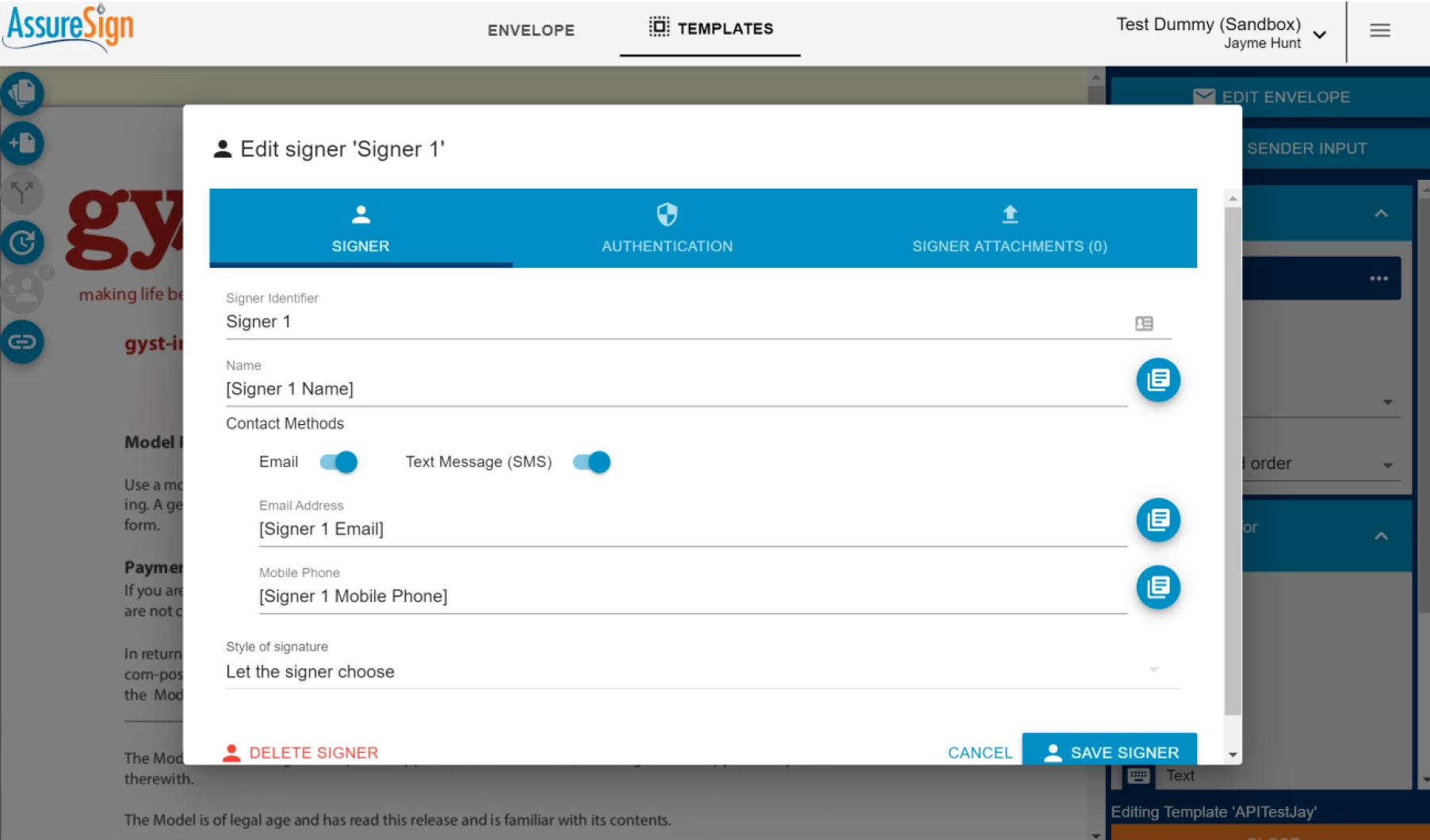
Task: Collapse the top right panel section chevron
Action: [1381, 213]
